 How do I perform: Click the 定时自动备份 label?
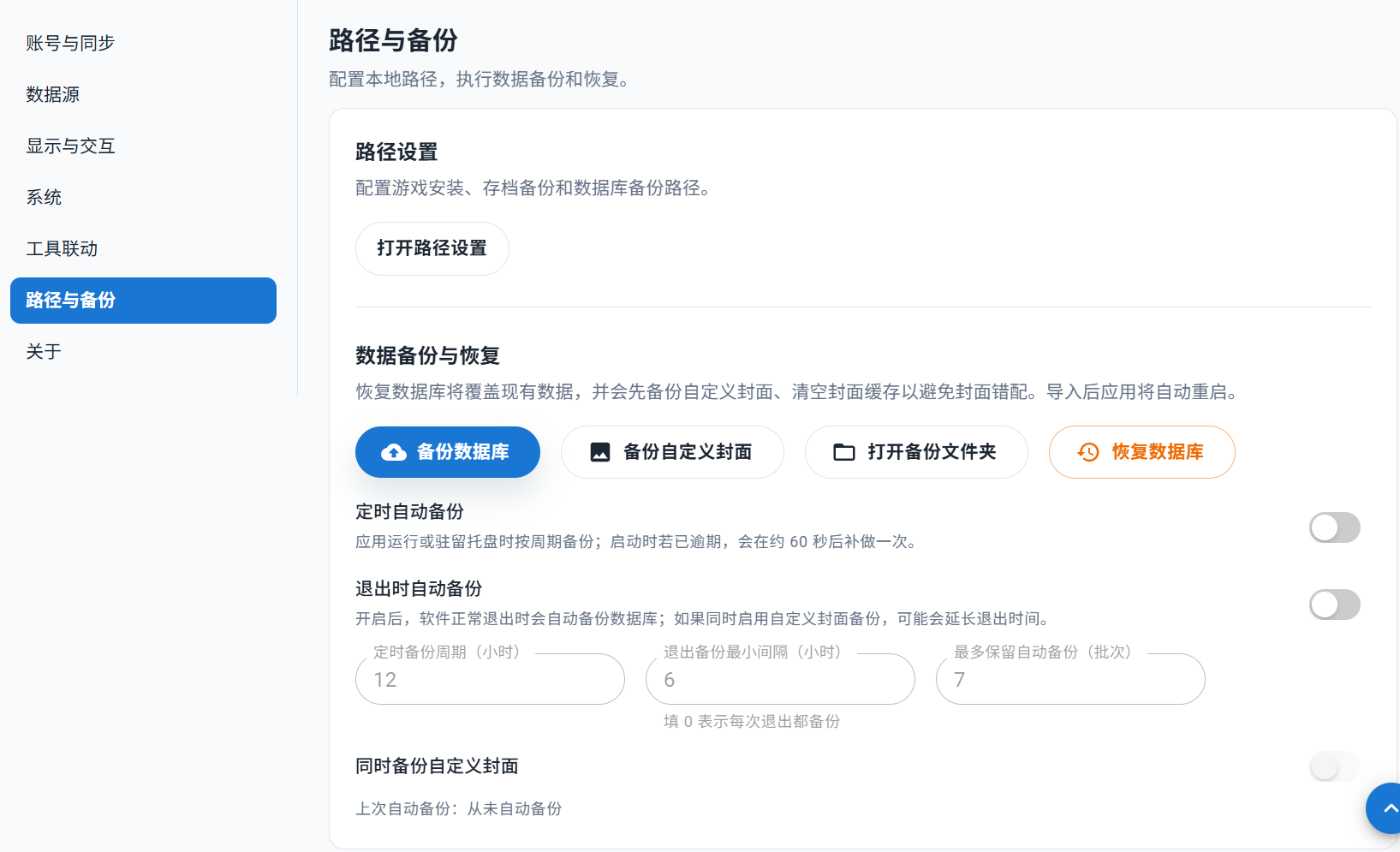[409, 511]
